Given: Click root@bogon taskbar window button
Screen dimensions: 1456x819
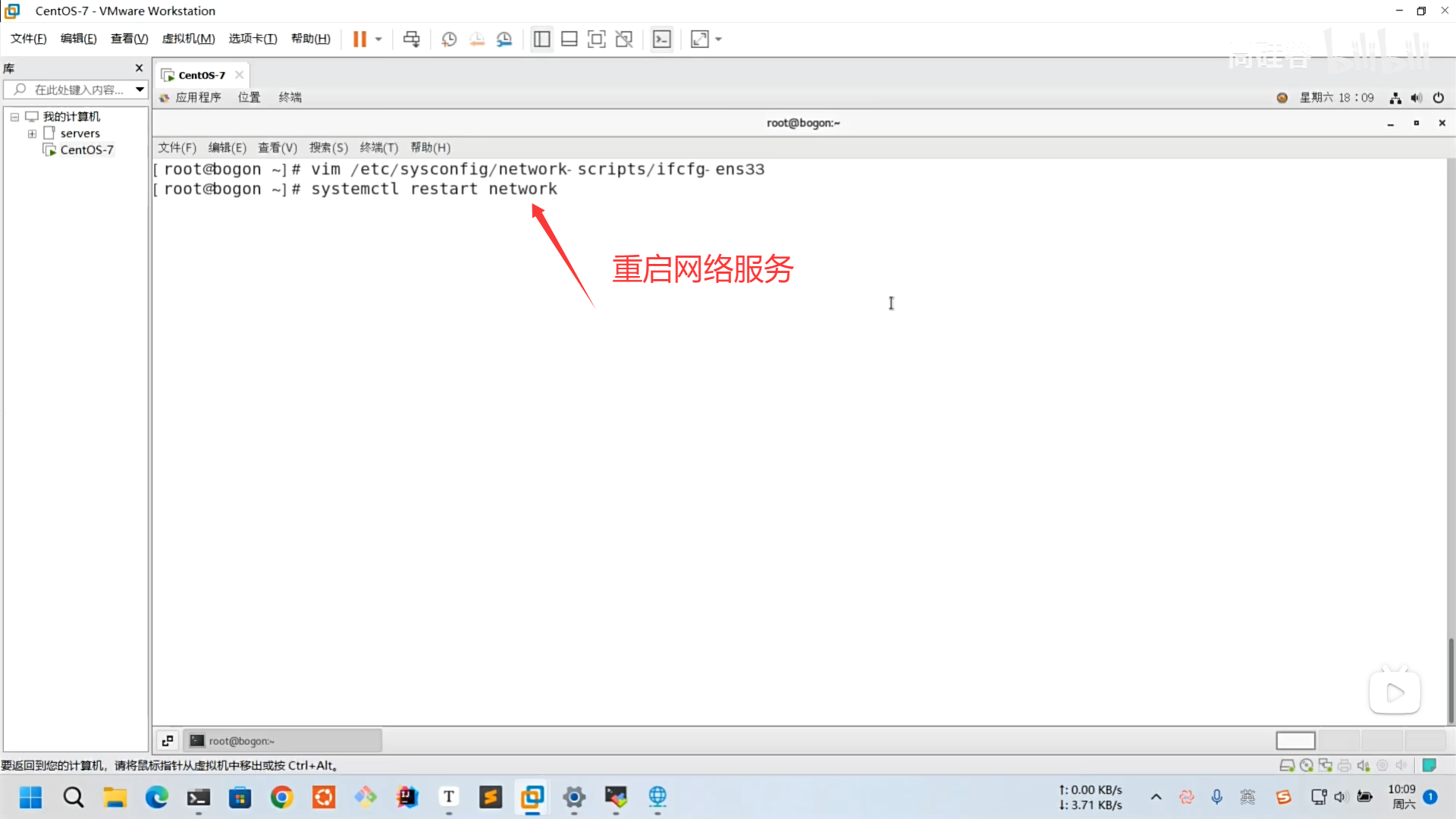Looking at the screenshot, I should click(x=283, y=740).
